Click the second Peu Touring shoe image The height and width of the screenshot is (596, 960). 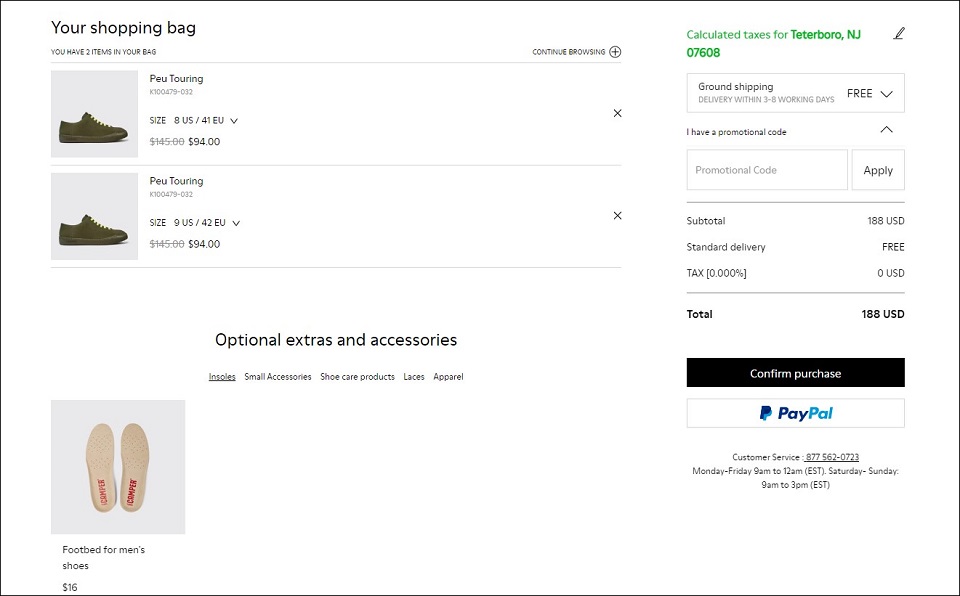click(94, 216)
